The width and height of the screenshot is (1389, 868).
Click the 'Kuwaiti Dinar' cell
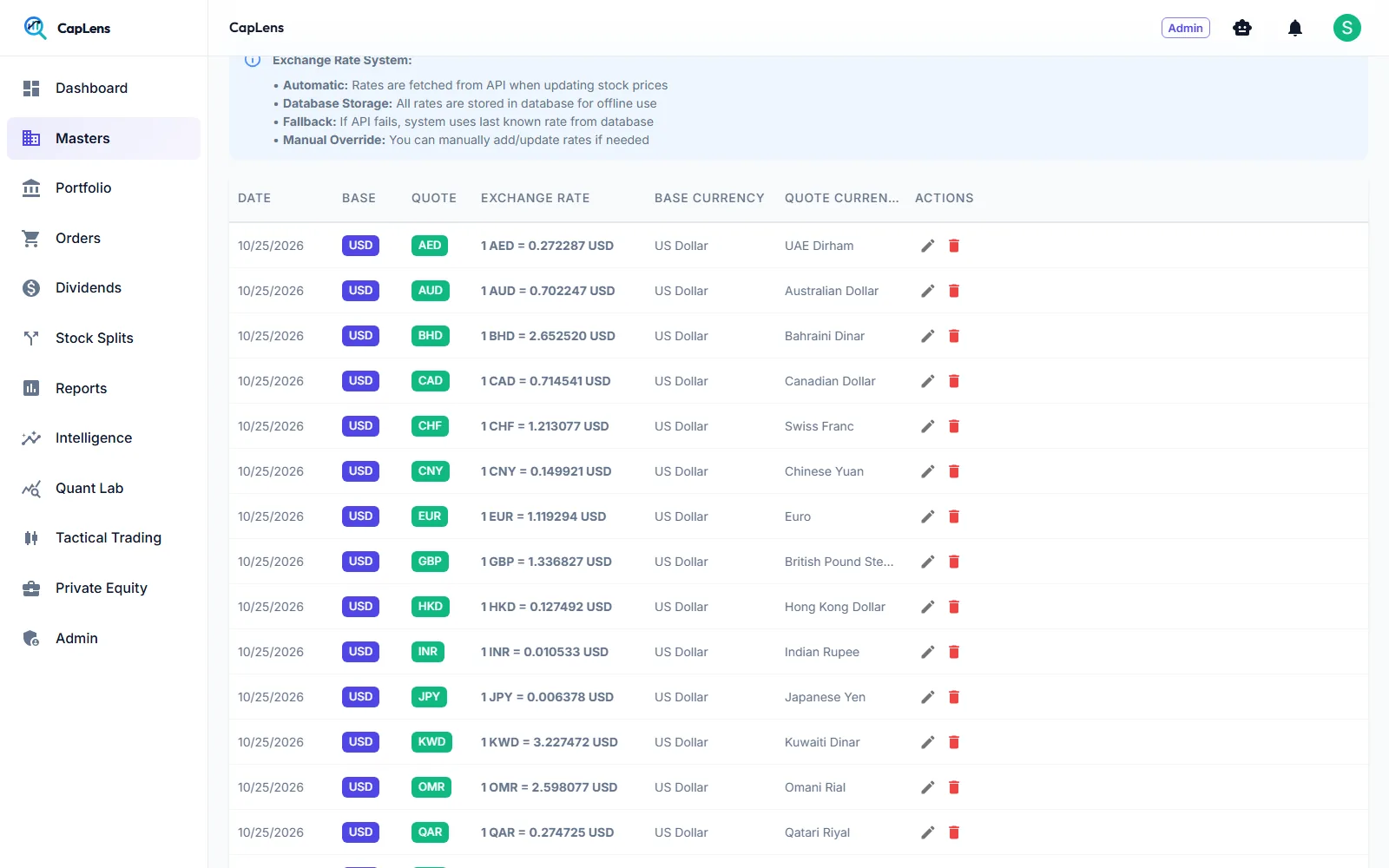tap(822, 742)
